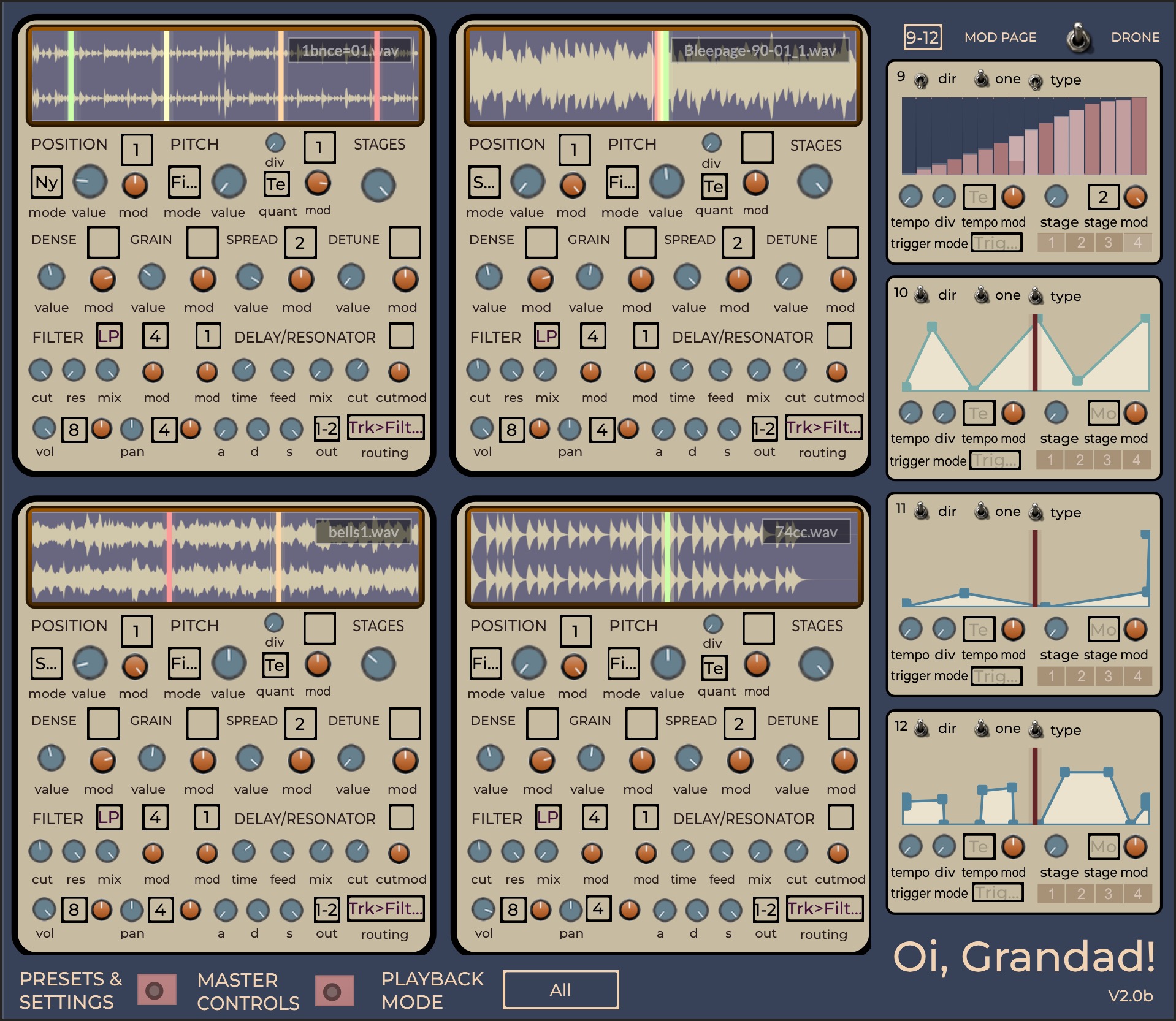1176x1021 pixels.
Task: Flip the DRONE toggle switch
Action: click(1079, 38)
